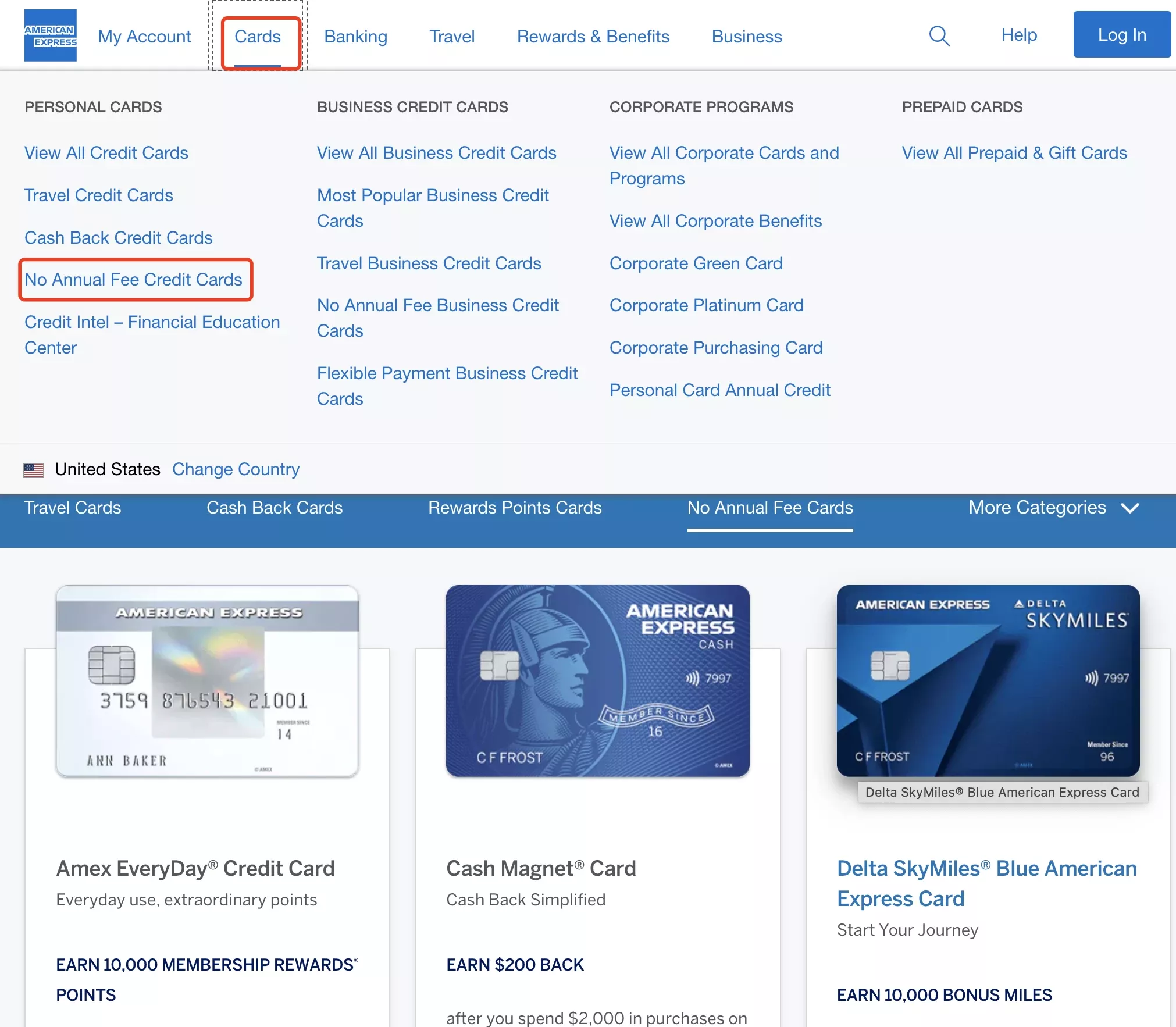Click the Delta SkyMiles Blue card image
This screenshot has height=1027, width=1176.
pyautogui.click(x=988, y=681)
